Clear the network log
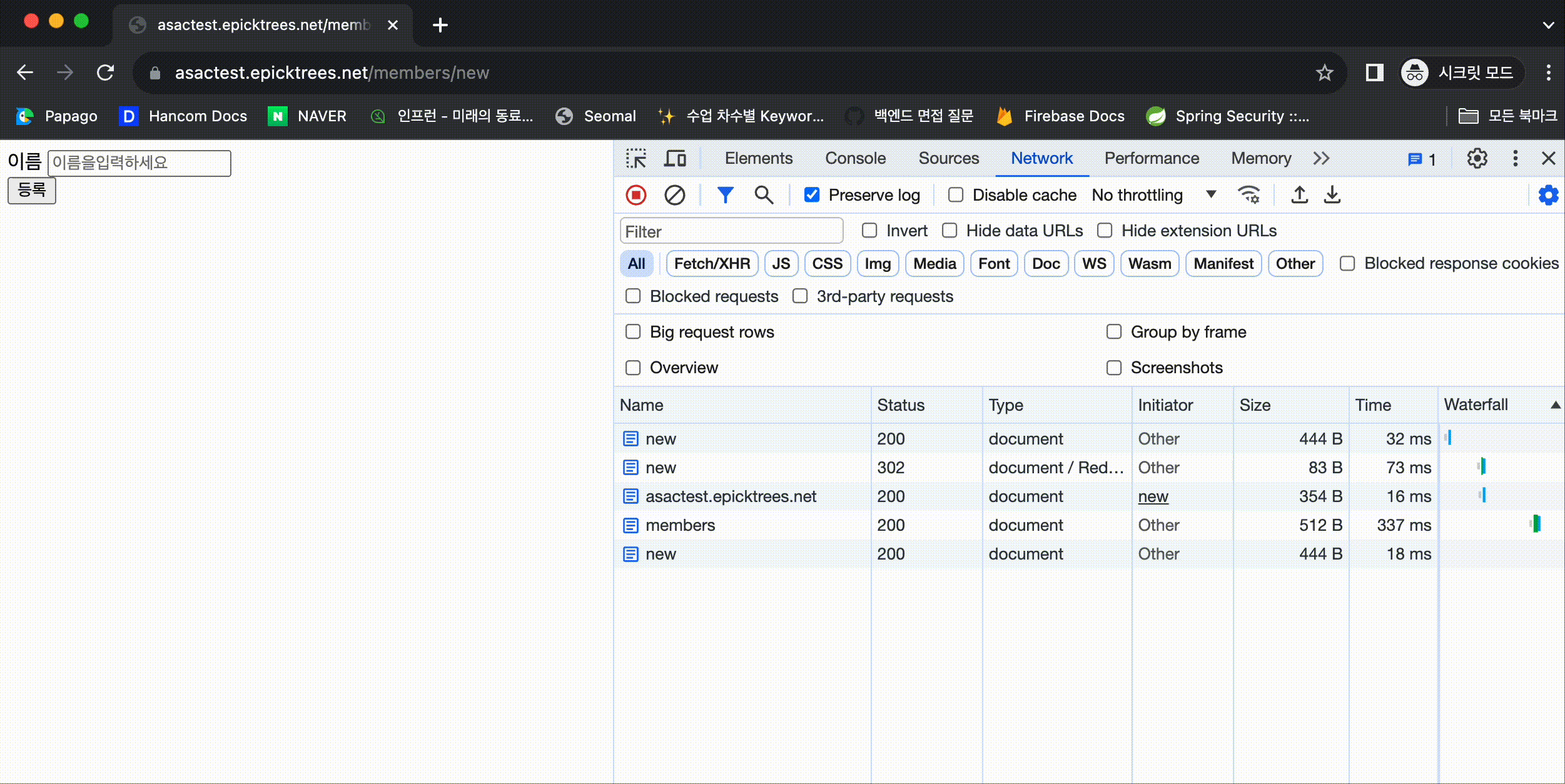The height and width of the screenshot is (784, 1565). (x=674, y=195)
